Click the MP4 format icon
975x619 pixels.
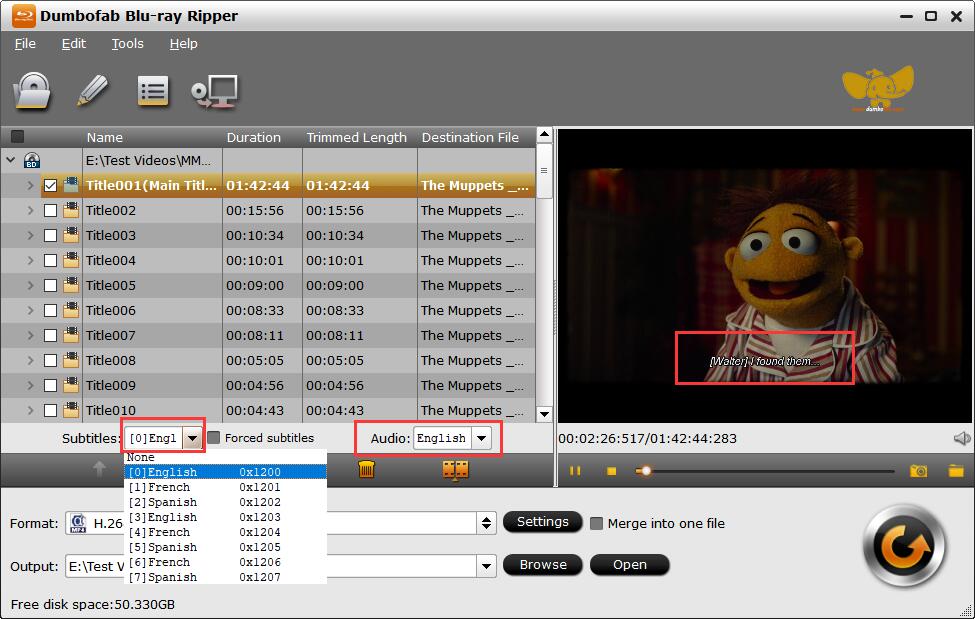coord(78,523)
